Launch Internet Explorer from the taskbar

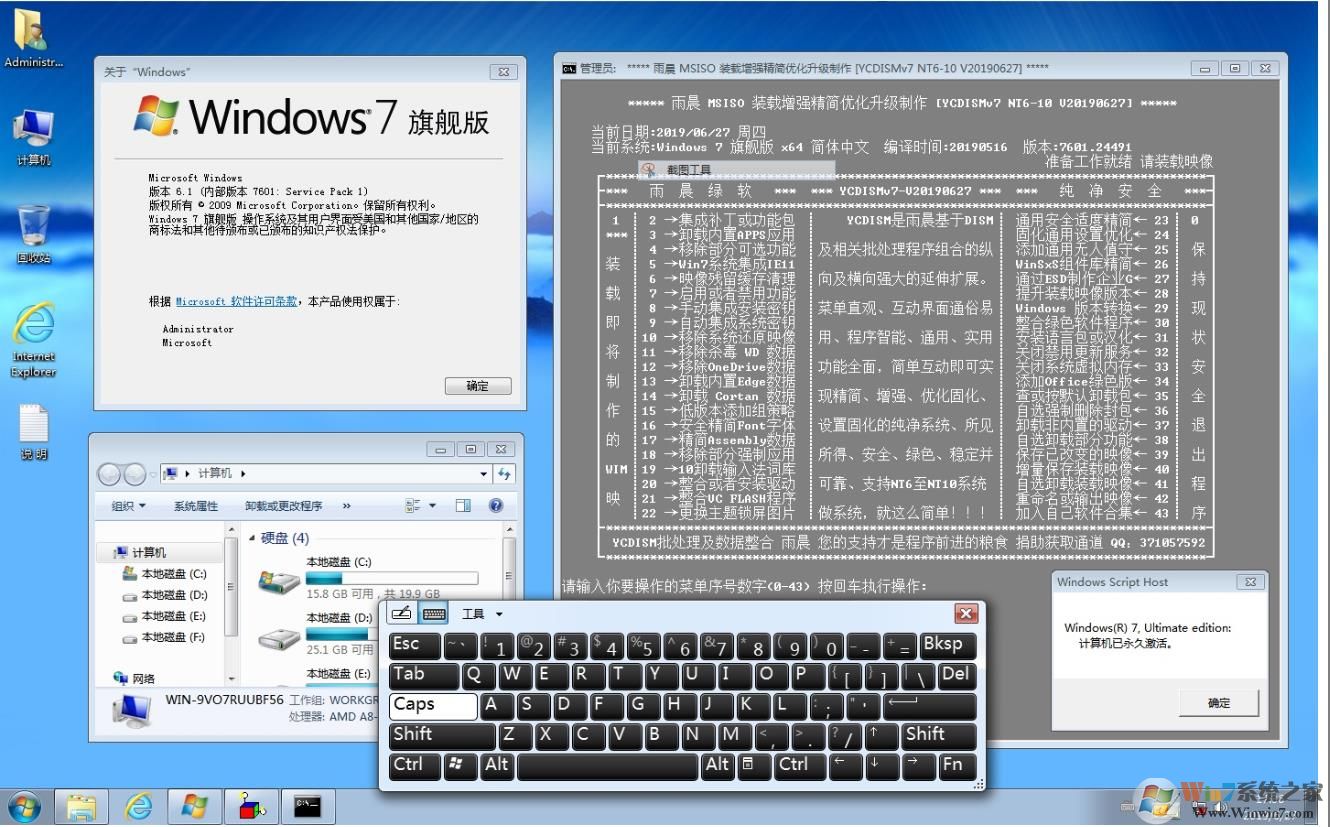click(138, 806)
